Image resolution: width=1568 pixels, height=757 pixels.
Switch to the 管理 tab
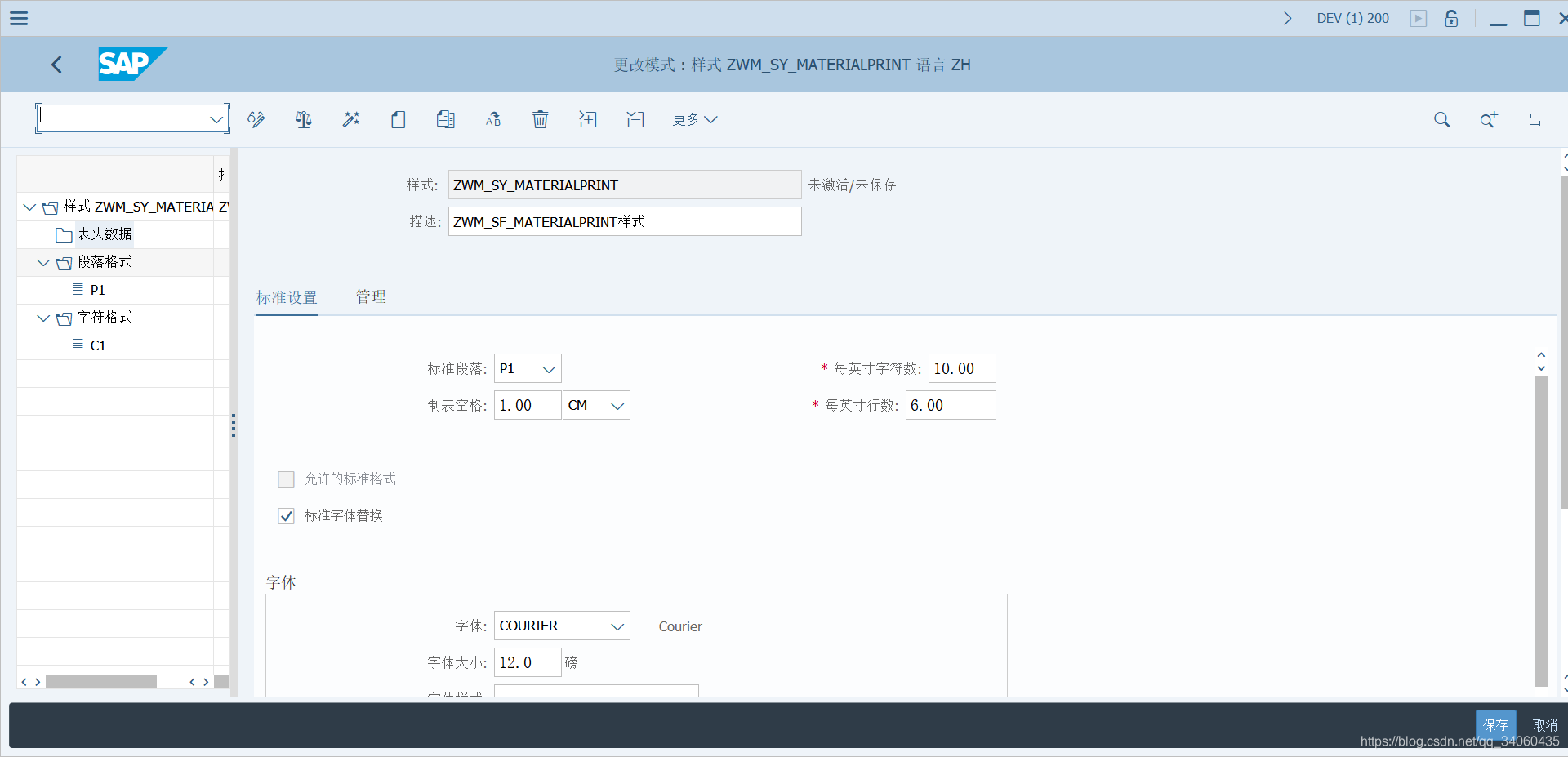371,297
